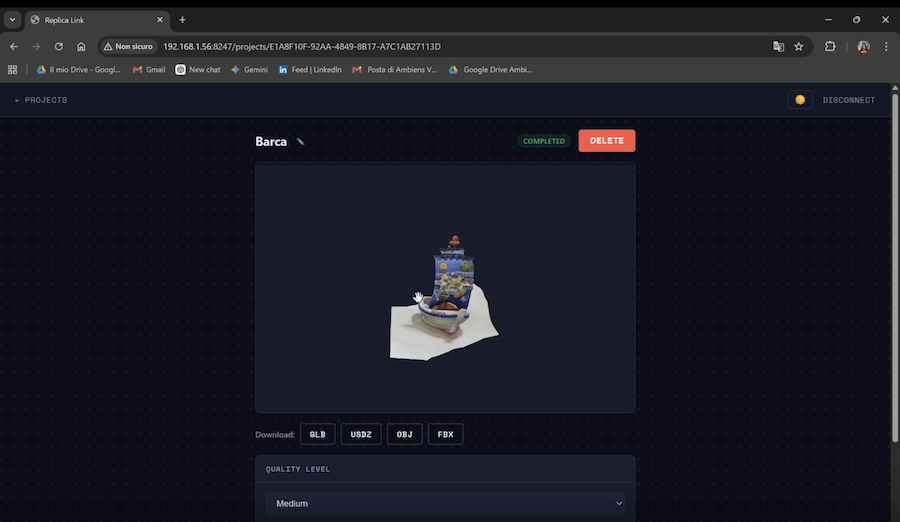Download the model as GLB

click(x=317, y=434)
